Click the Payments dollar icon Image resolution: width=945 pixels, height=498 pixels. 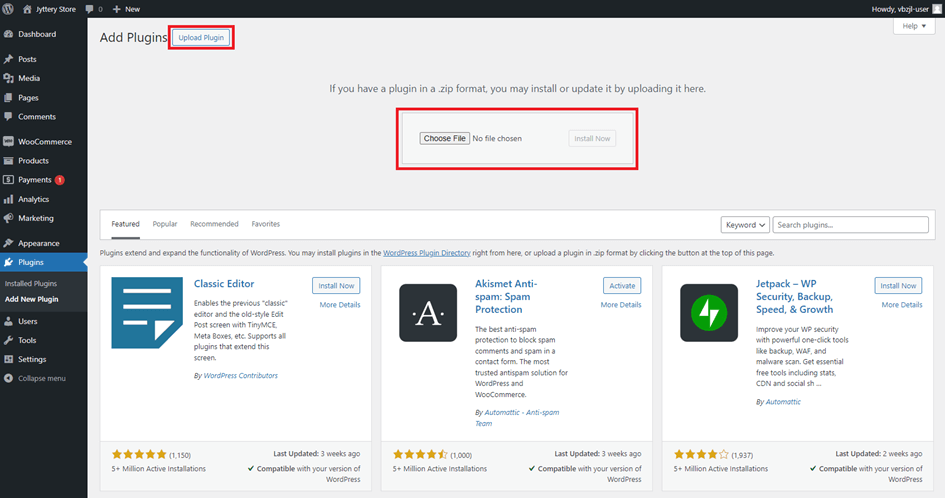coord(8,180)
